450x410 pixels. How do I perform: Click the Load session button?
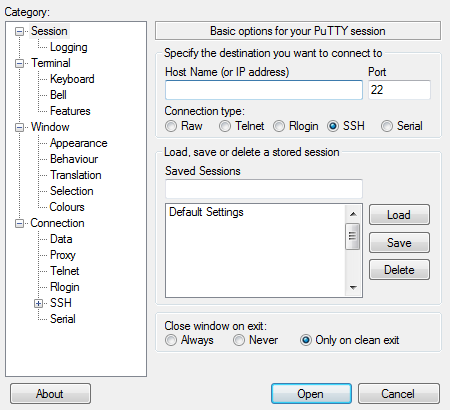[x=399, y=215]
